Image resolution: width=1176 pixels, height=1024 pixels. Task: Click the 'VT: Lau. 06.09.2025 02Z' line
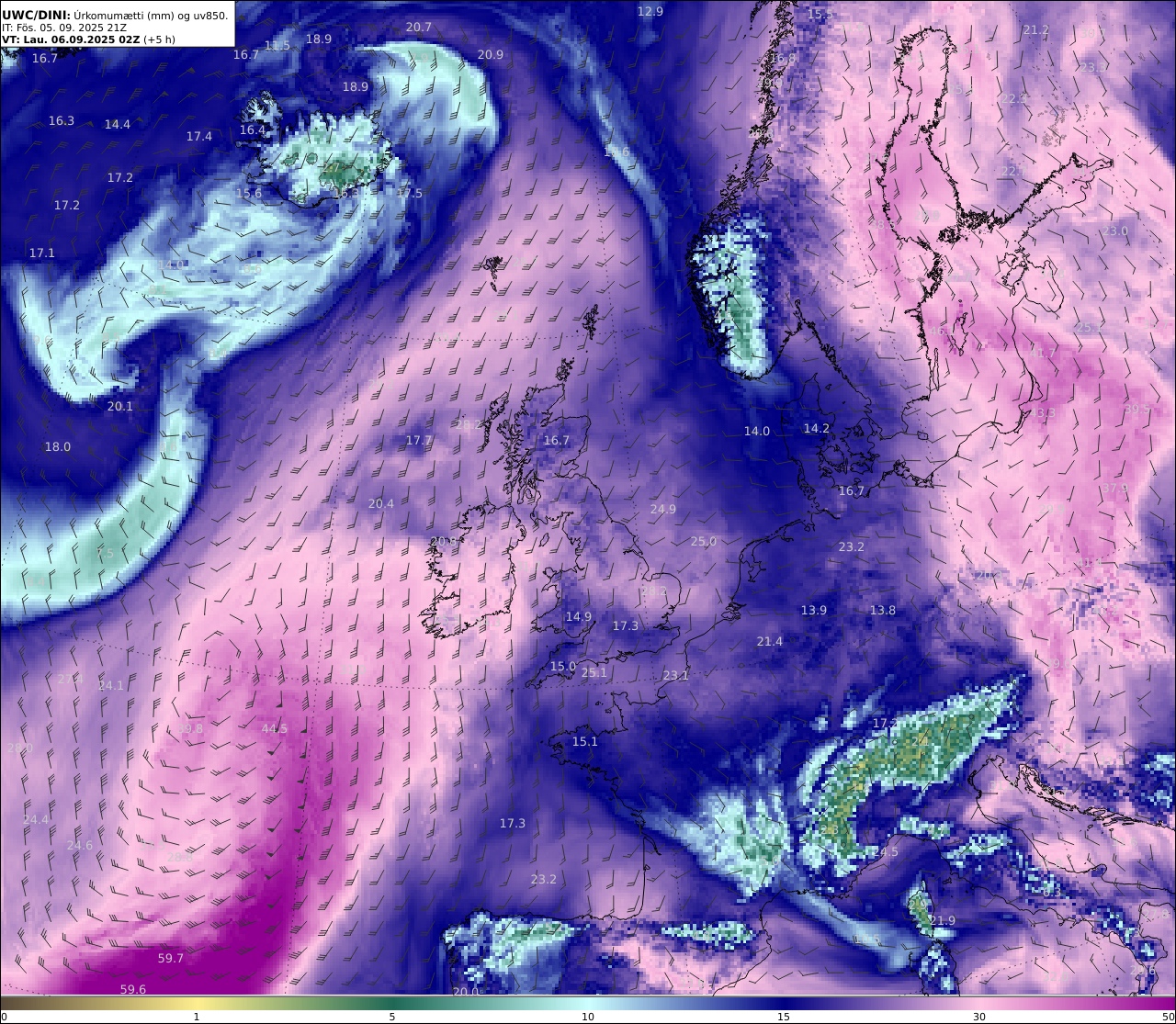pos(70,39)
